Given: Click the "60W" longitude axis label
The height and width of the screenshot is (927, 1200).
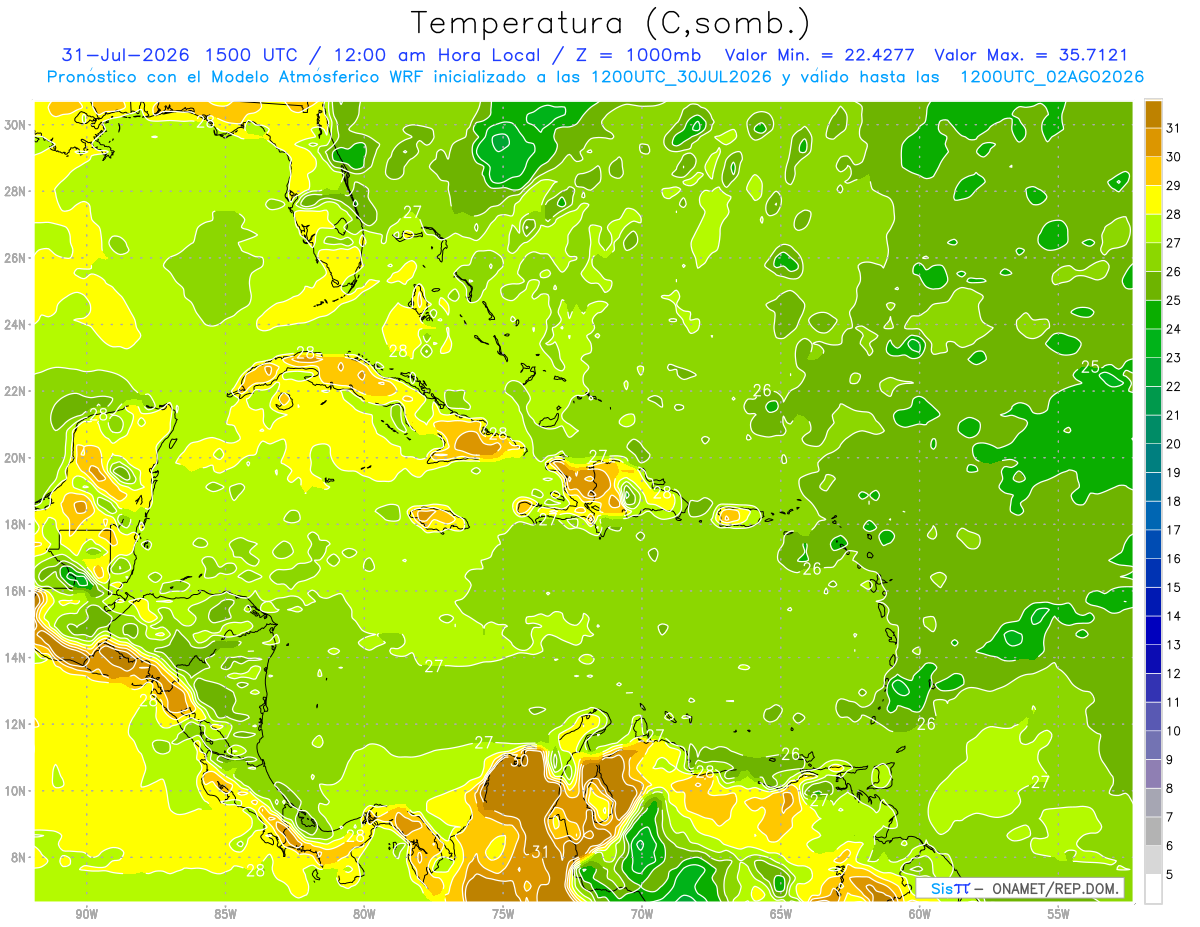Looking at the screenshot, I should pyautogui.click(x=920, y=914).
